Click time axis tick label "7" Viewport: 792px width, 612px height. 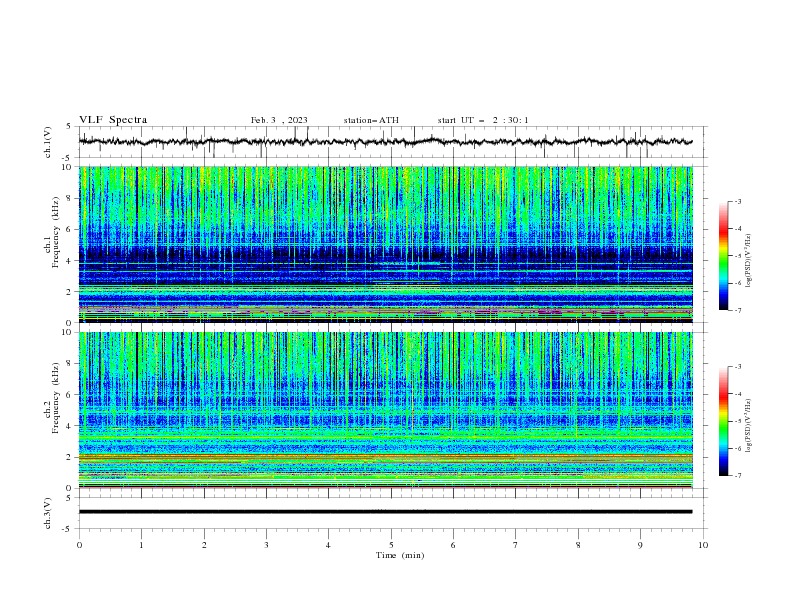click(516, 545)
